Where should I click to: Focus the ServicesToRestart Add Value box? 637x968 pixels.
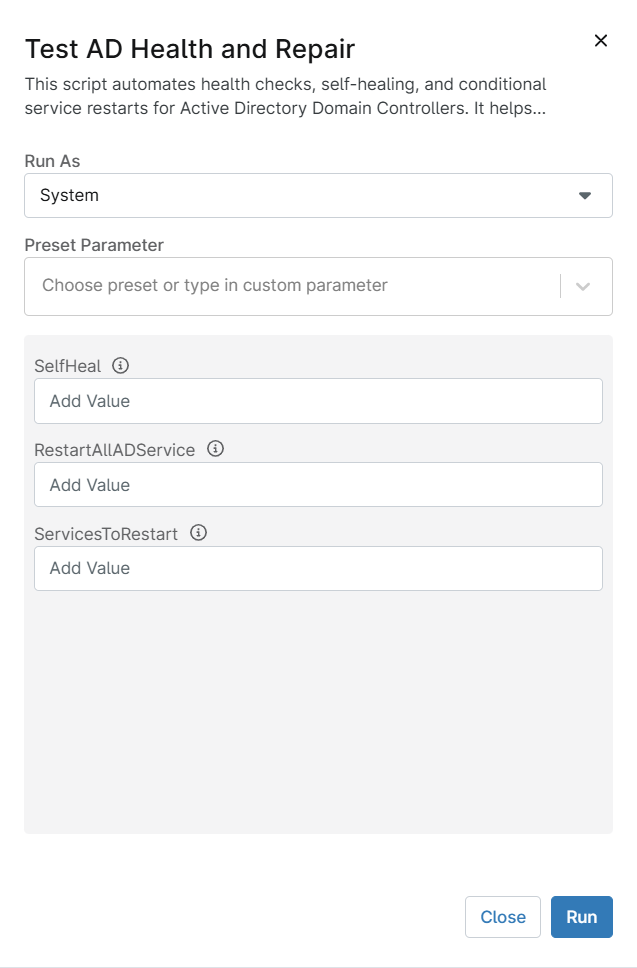(318, 569)
